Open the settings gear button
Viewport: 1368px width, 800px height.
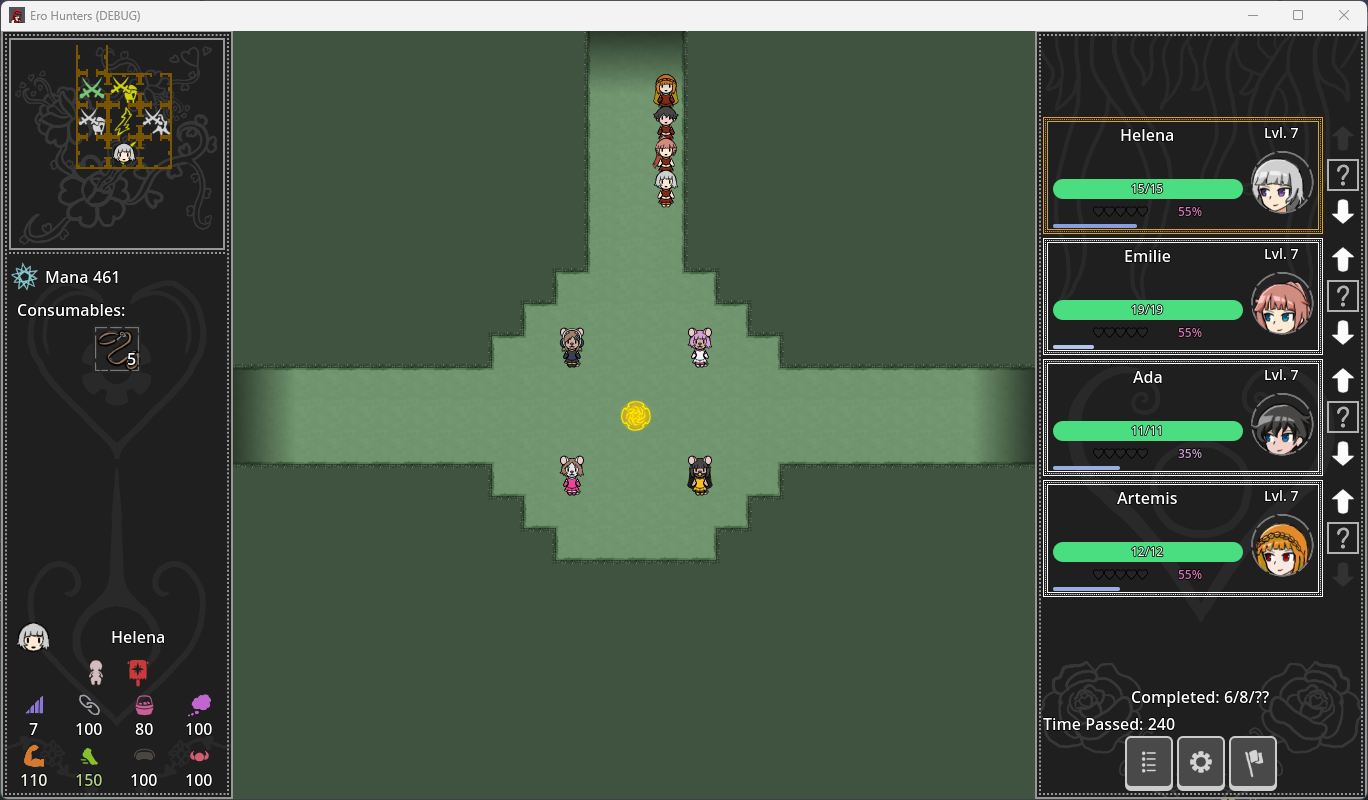tap(1201, 762)
